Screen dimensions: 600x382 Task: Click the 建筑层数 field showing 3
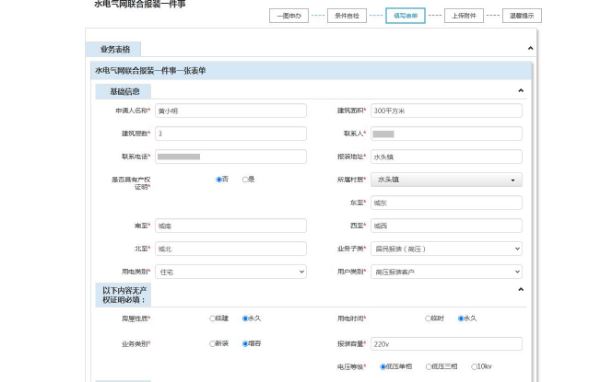[x=231, y=134]
